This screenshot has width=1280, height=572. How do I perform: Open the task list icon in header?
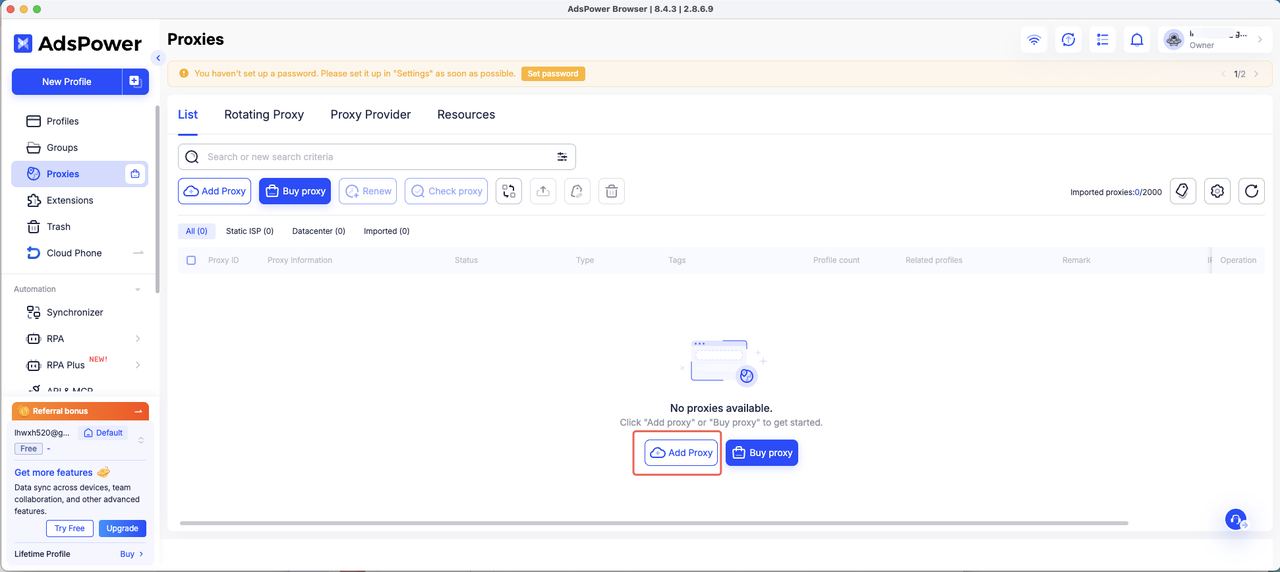coord(1102,40)
